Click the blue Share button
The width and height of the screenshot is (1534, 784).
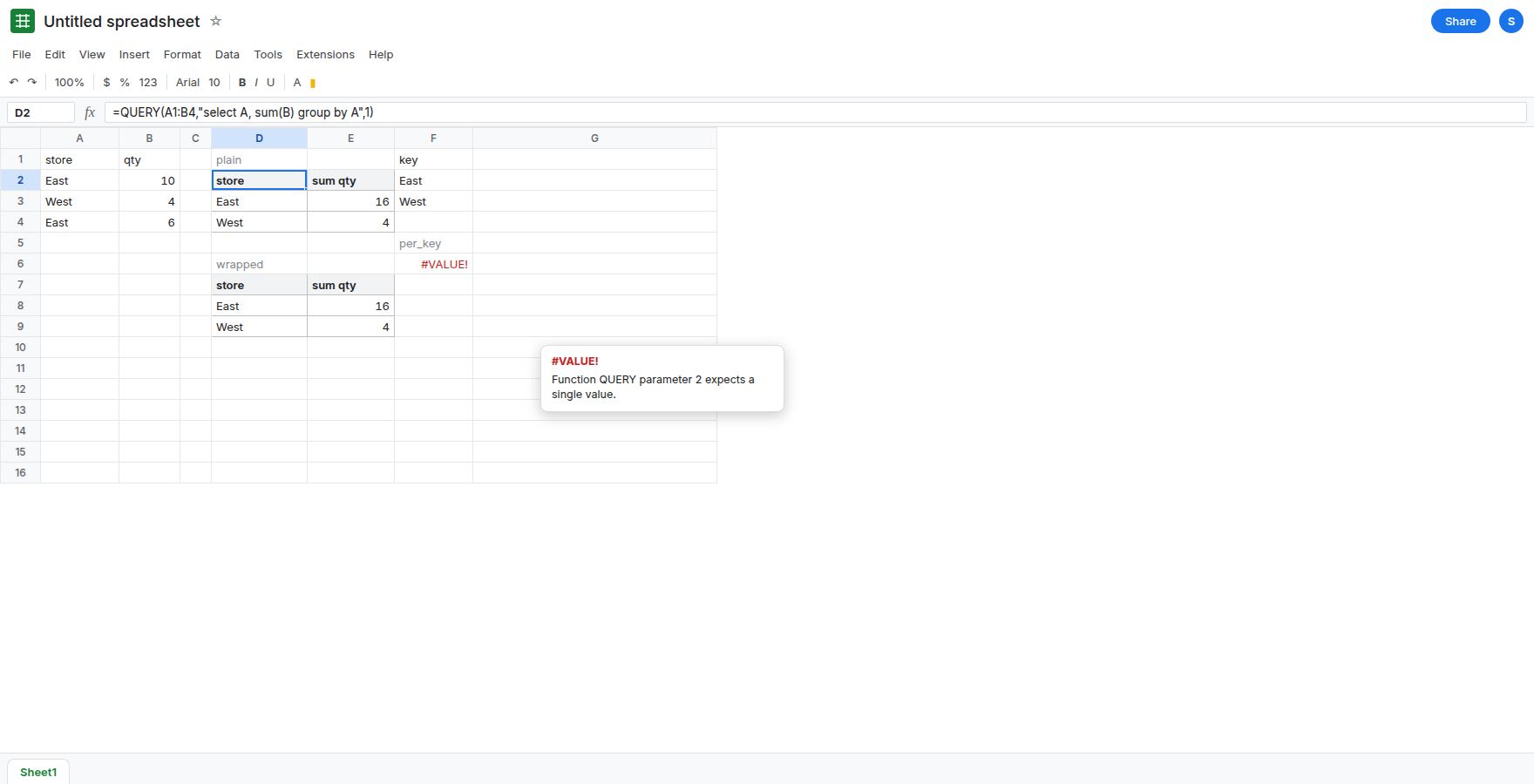point(1461,21)
